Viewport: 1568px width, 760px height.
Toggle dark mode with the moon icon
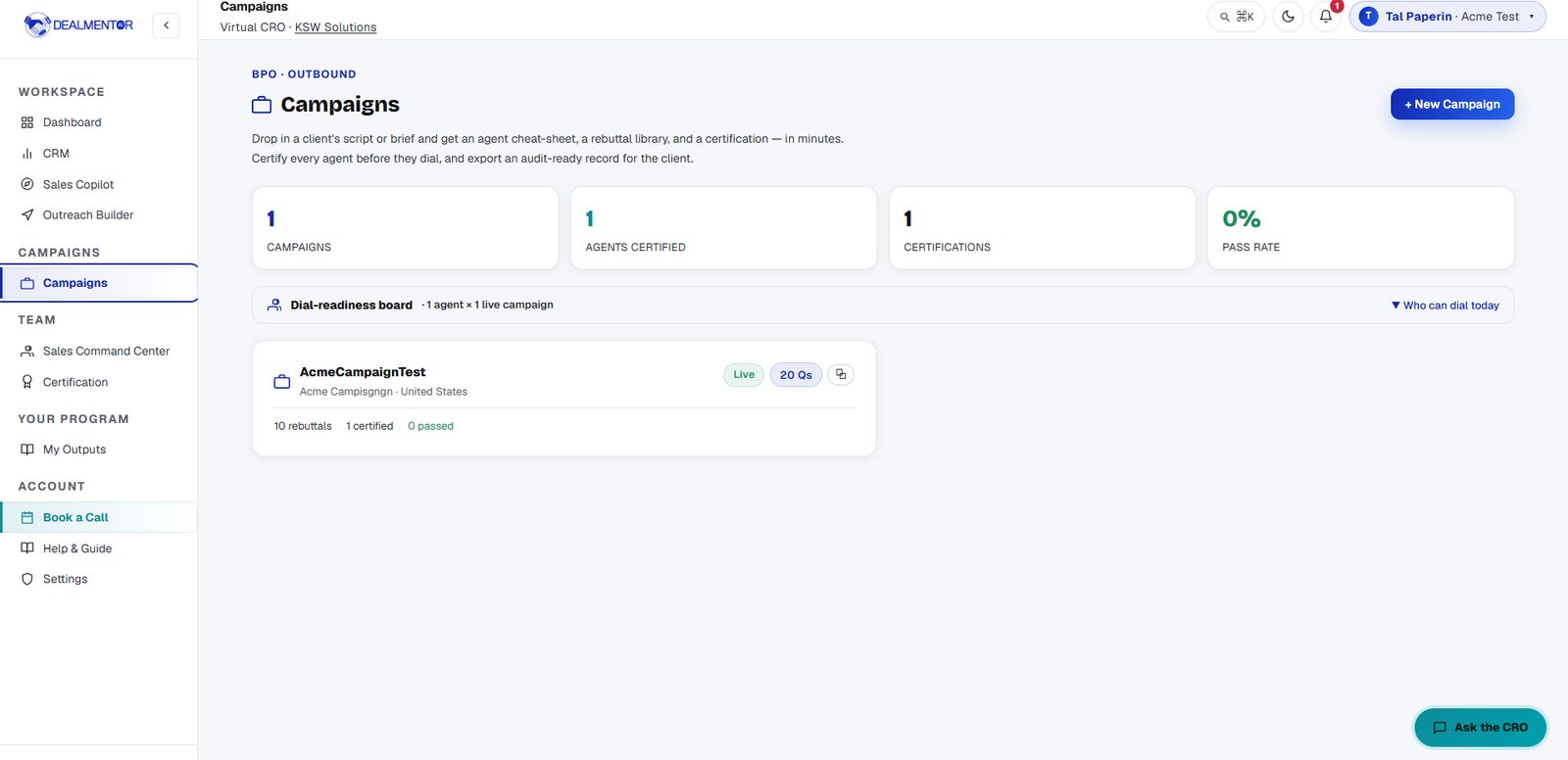[x=1288, y=17]
